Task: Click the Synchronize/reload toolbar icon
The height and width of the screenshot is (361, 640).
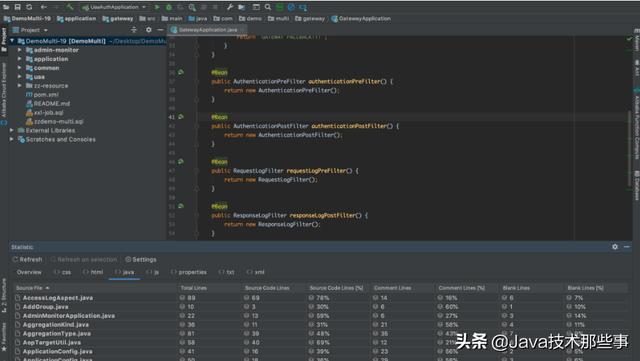Action: (29, 7)
